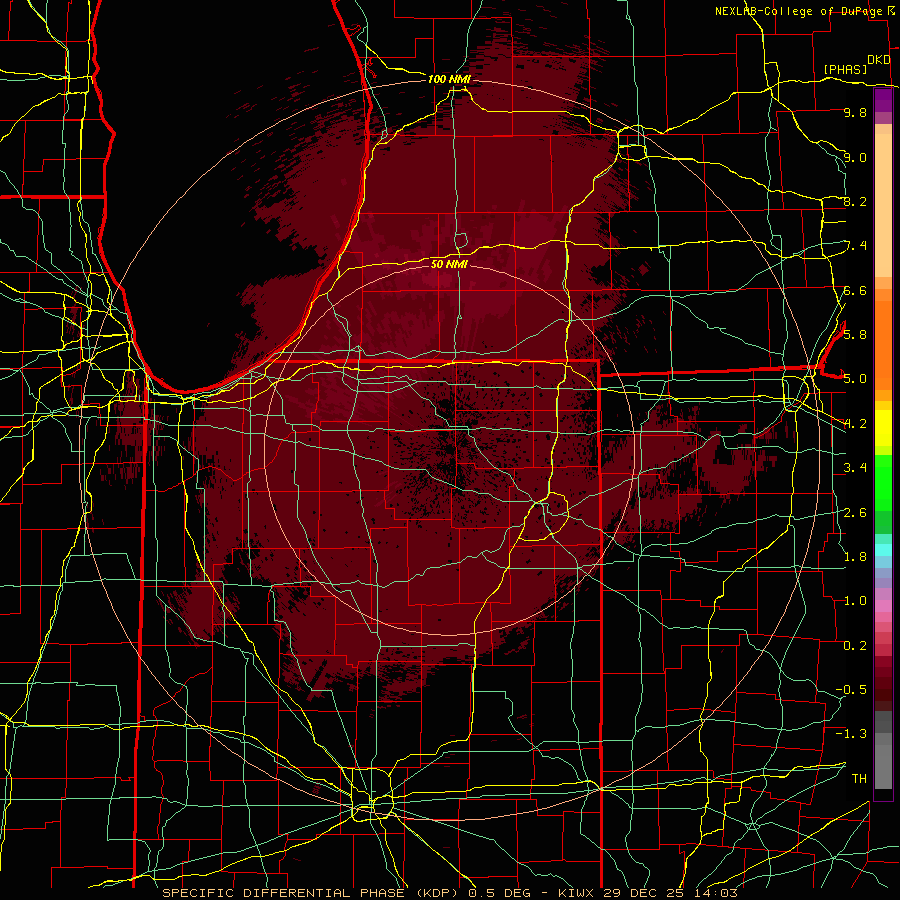This screenshot has height=900, width=900.
Task: Click the 5.0 legend value
Action: click(855, 379)
